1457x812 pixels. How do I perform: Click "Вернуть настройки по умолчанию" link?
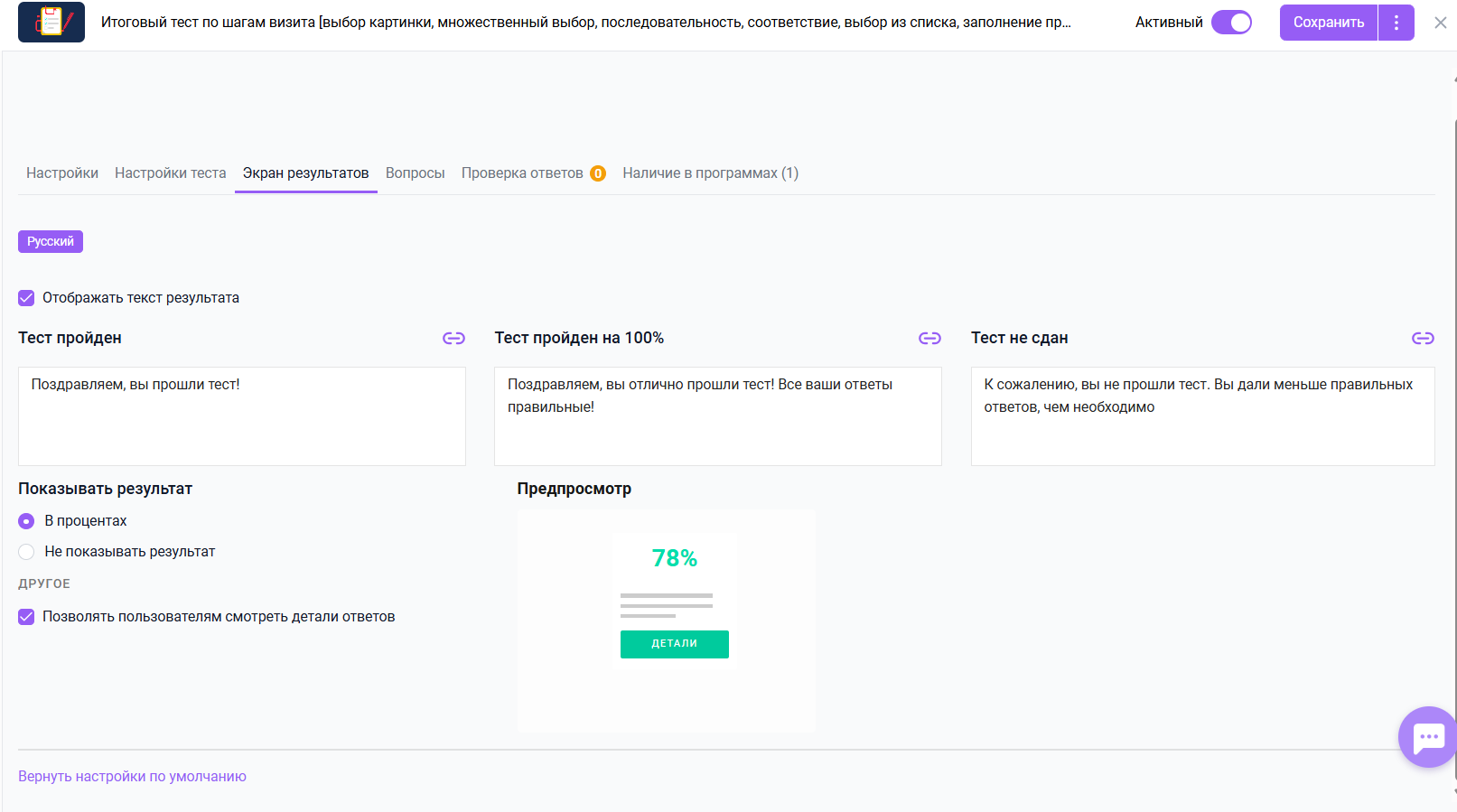pyautogui.click(x=132, y=777)
